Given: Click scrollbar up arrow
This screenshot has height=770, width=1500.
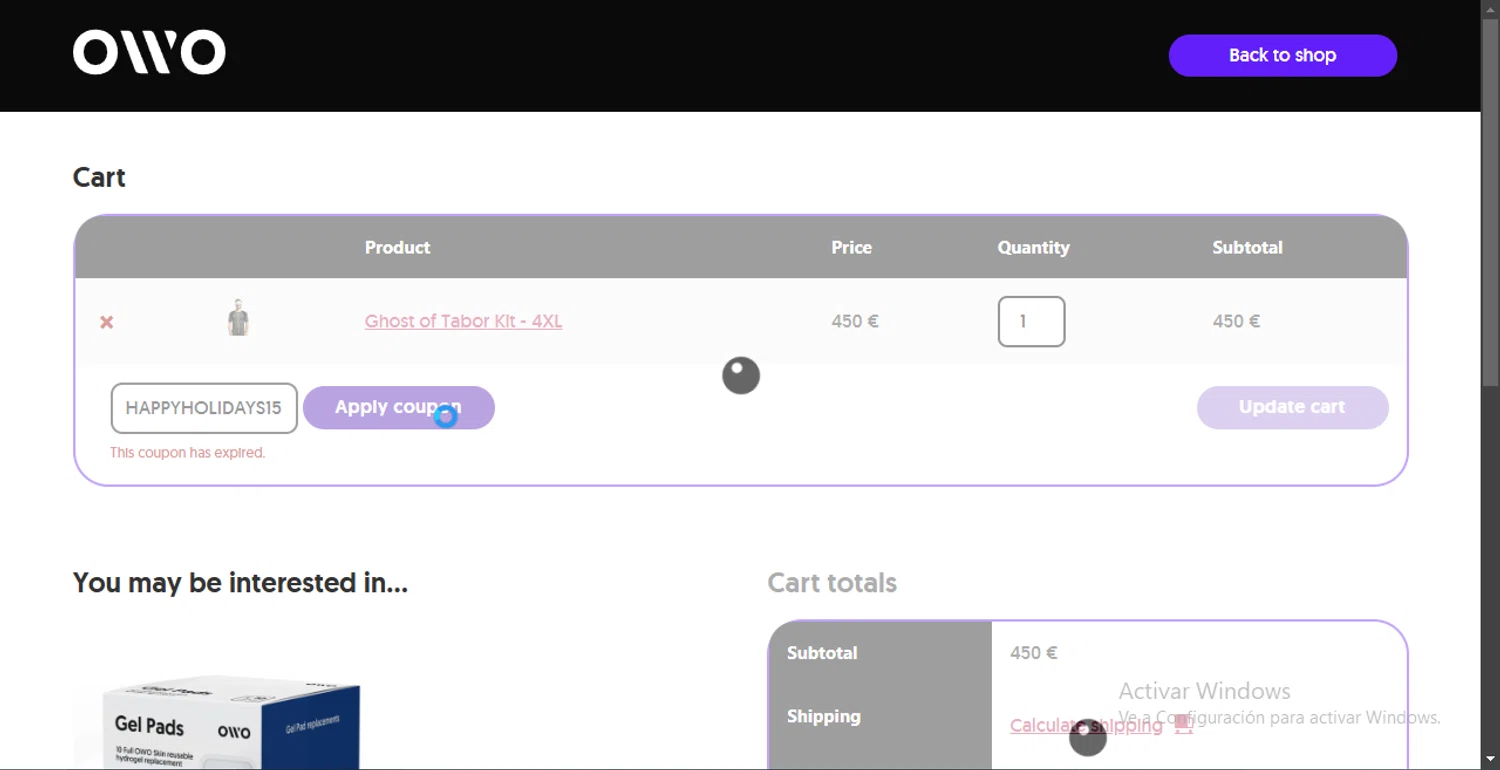Looking at the screenshot, I should 1490,9.
